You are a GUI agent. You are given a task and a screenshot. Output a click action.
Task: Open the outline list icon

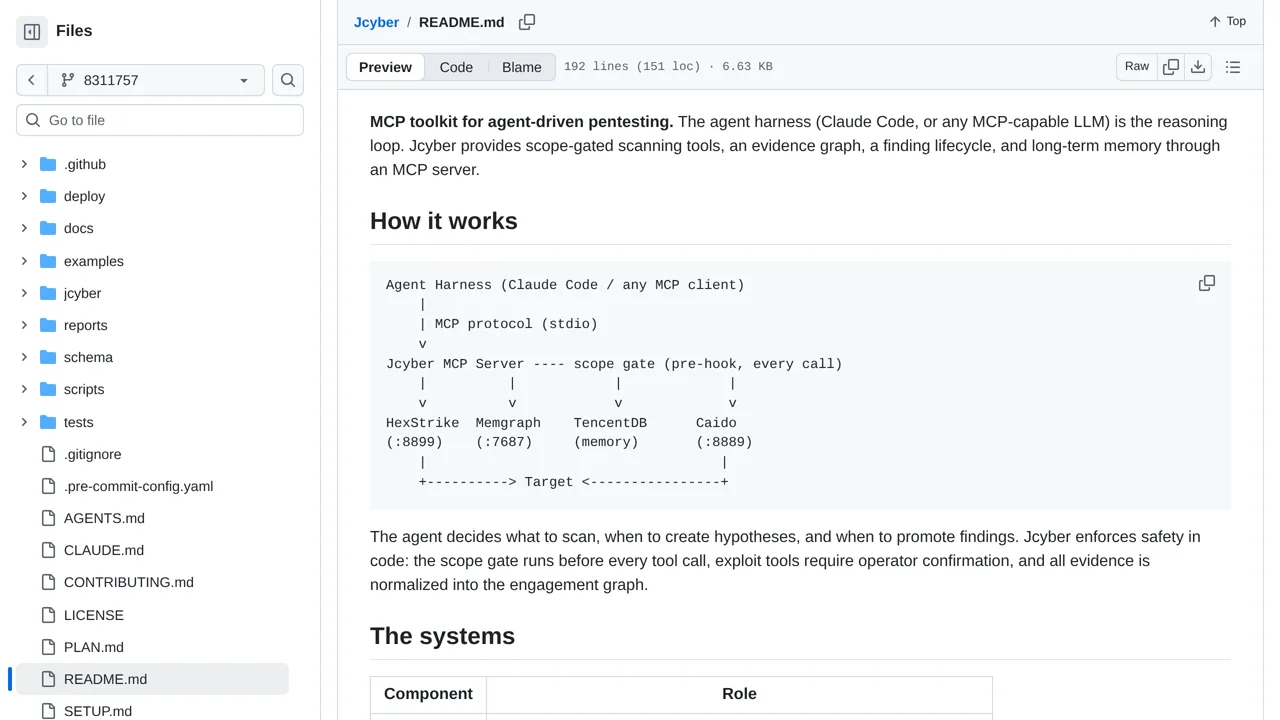tap(1233, 67)
